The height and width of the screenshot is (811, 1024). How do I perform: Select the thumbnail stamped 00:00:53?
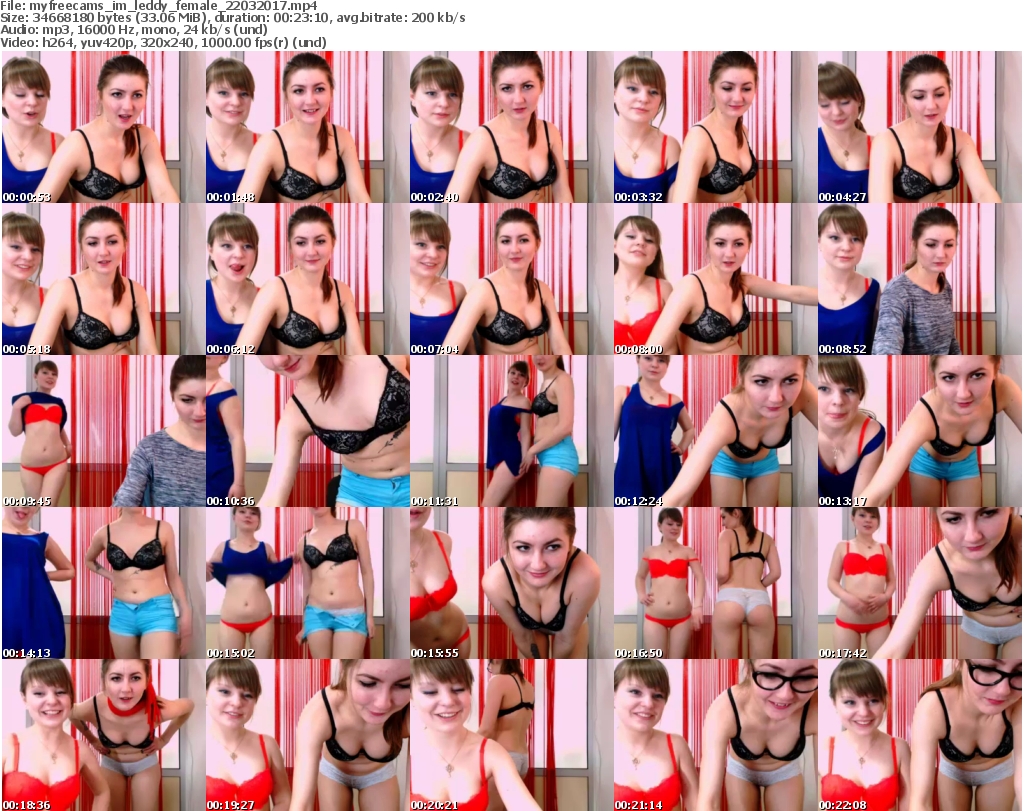[x=103, y=127]
